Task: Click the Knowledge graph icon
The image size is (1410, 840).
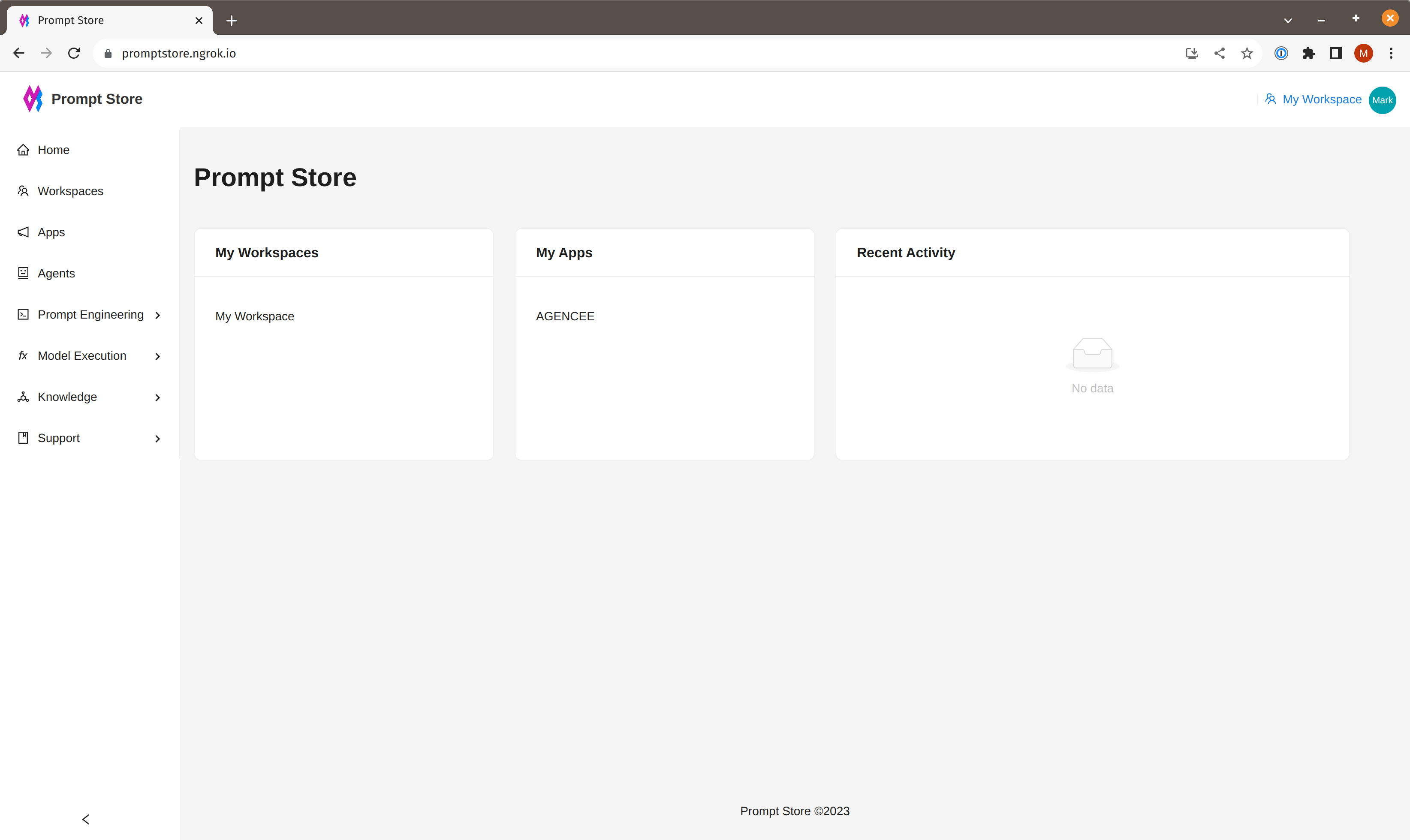Action: (23, 397)
